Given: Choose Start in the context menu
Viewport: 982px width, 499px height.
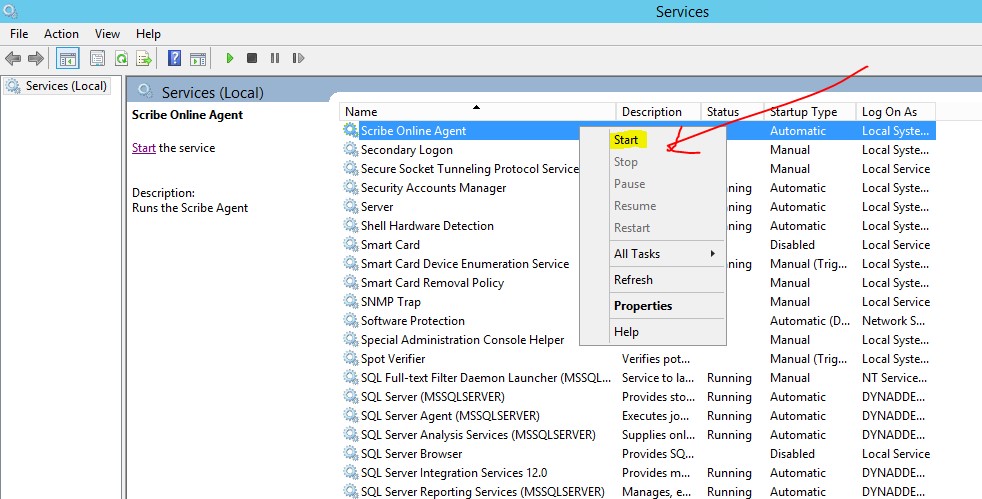Looking at the screenshot, I should [626, 140].
